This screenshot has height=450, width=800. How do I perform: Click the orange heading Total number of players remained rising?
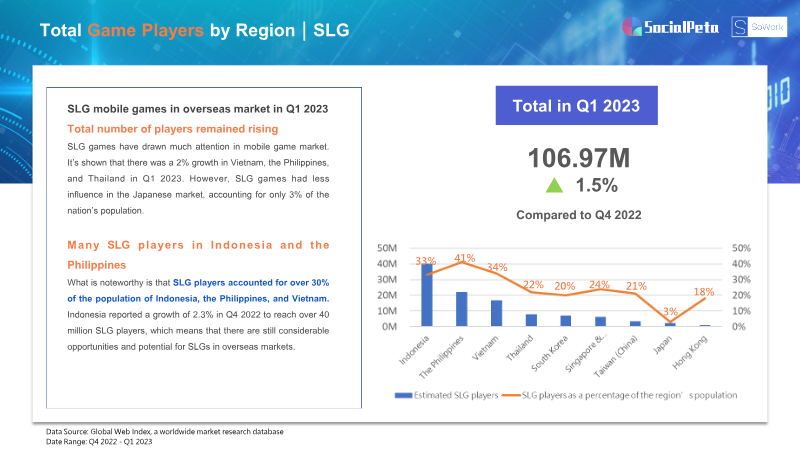click(172, 129)
